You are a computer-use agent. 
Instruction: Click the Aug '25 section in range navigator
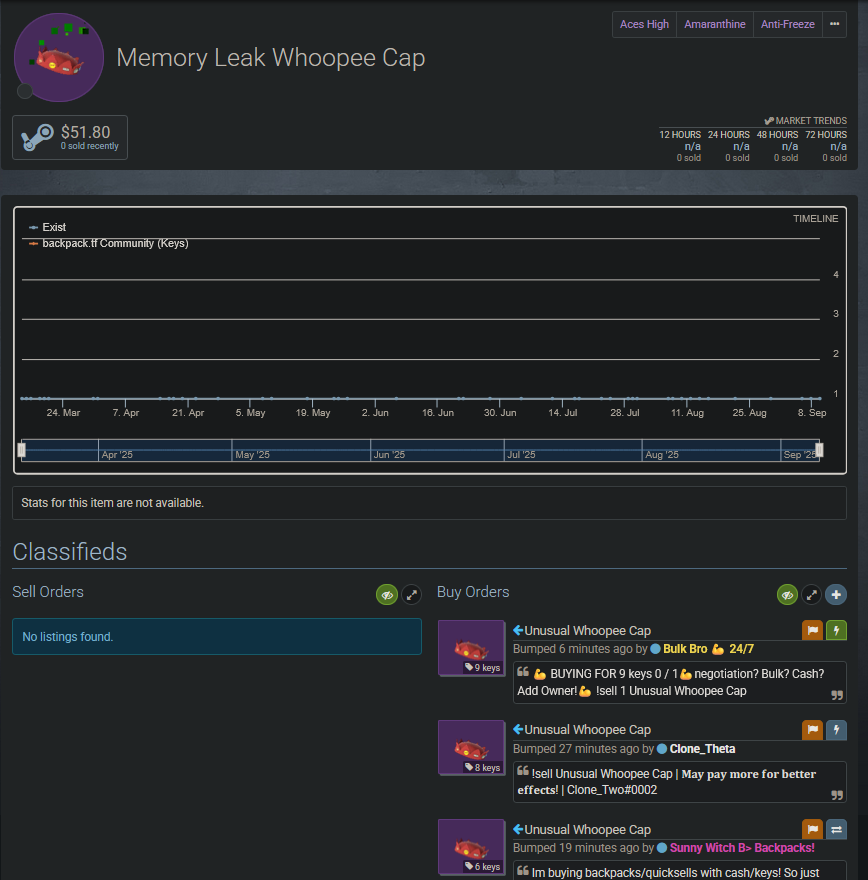click(711, 450)
